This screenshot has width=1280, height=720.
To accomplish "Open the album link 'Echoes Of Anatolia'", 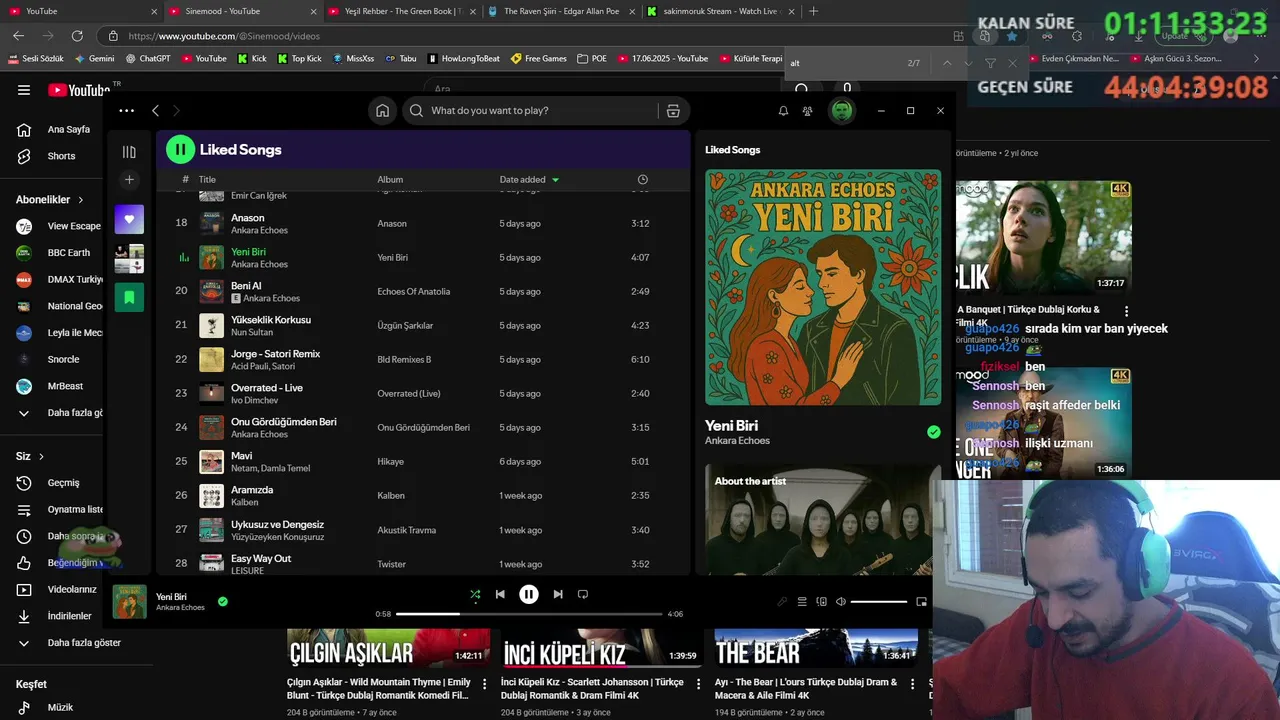I will [x=413, y=292].
